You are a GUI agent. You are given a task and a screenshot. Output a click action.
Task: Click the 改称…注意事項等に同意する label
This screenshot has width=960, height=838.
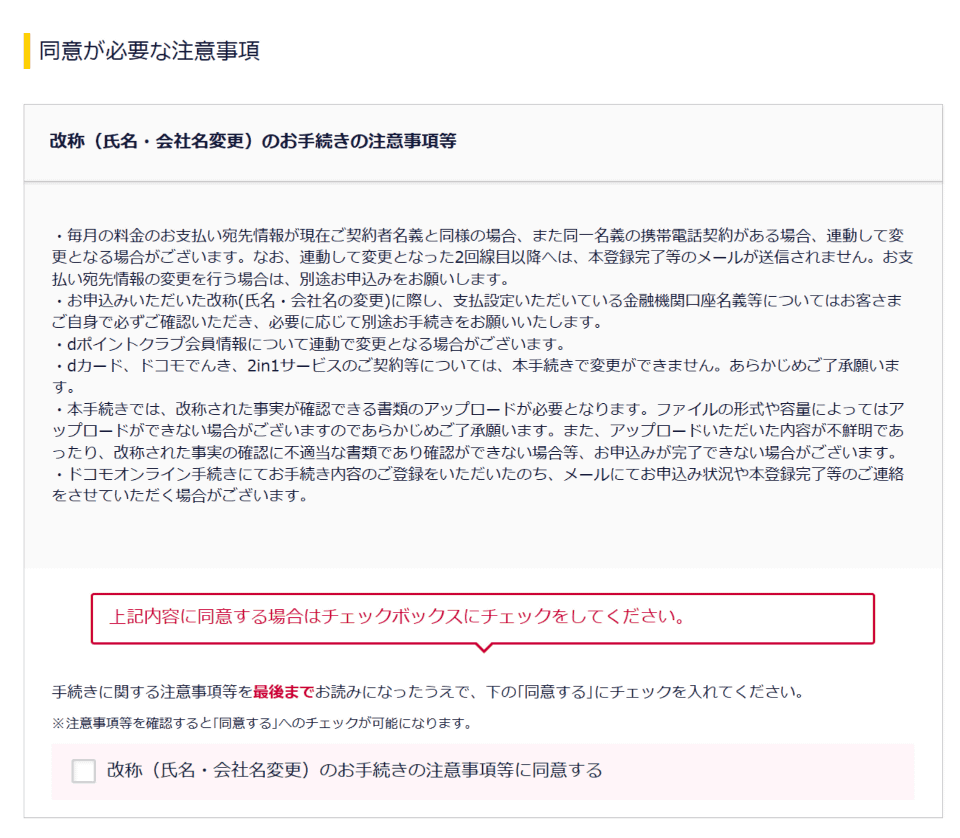(354, 770)
